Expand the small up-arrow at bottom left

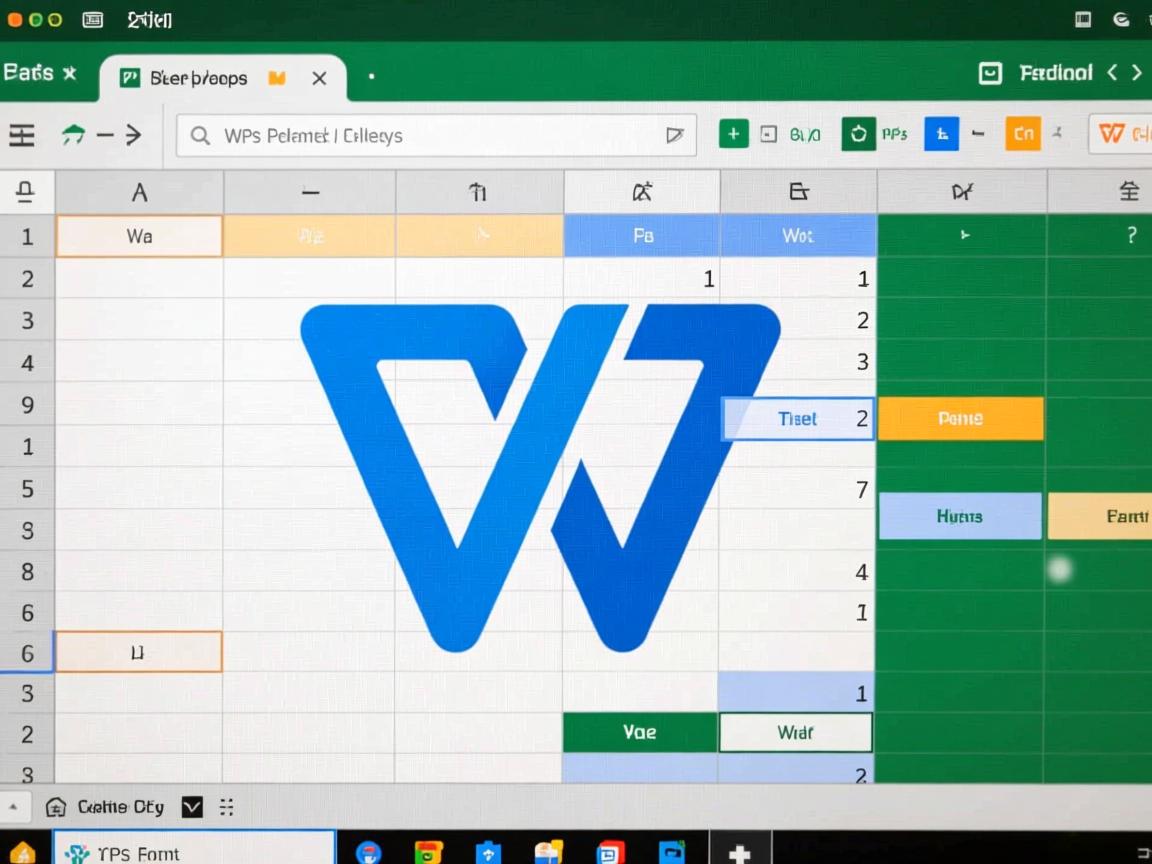(x=14, y=807)
